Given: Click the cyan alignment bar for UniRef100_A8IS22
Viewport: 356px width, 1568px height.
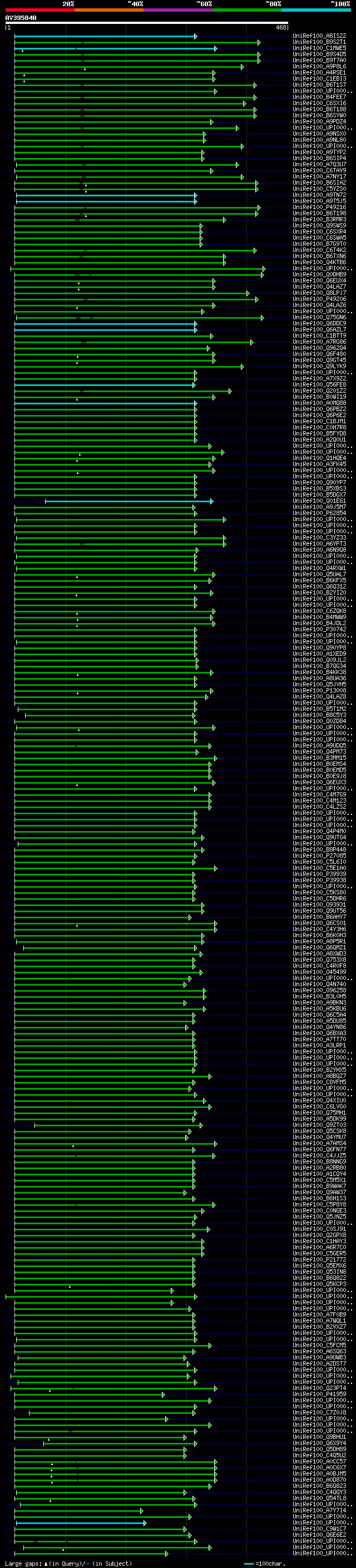Looking at the screenshot, I should coord(106,37).
